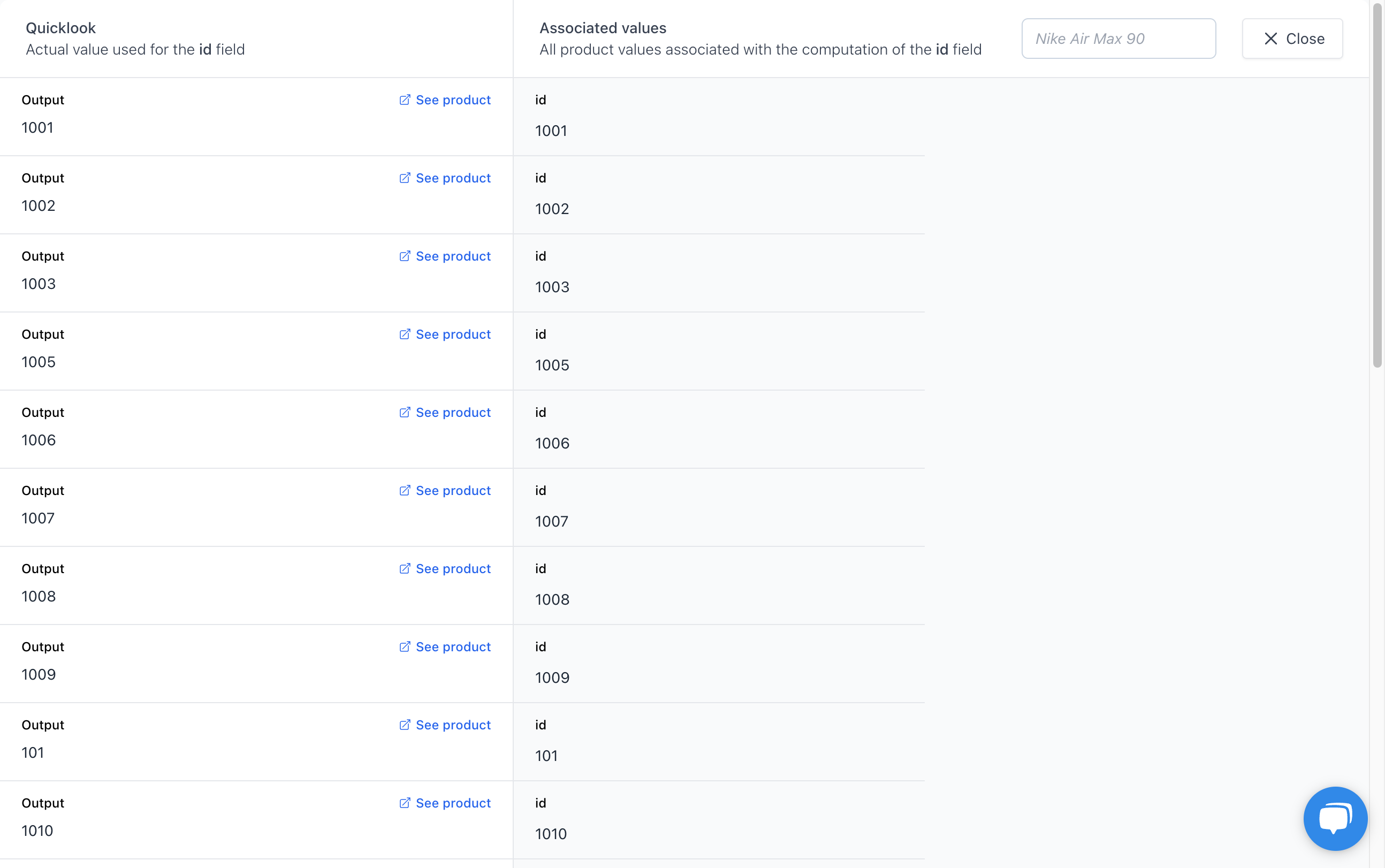Click the external link icon for product 101

pos(404,724)
